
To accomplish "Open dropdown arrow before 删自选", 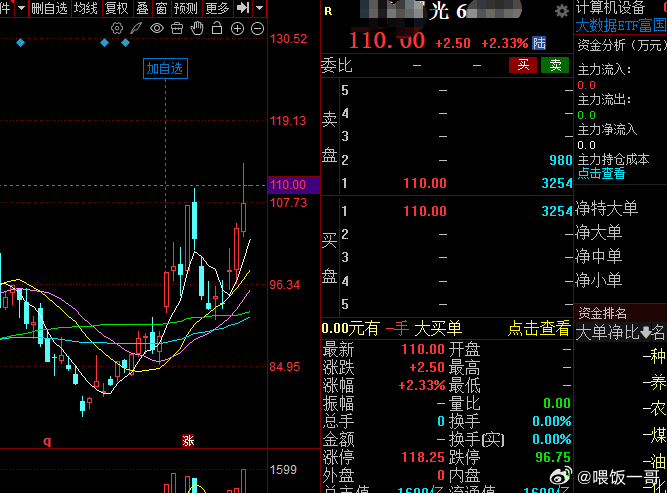I will [x=21, y=8].
